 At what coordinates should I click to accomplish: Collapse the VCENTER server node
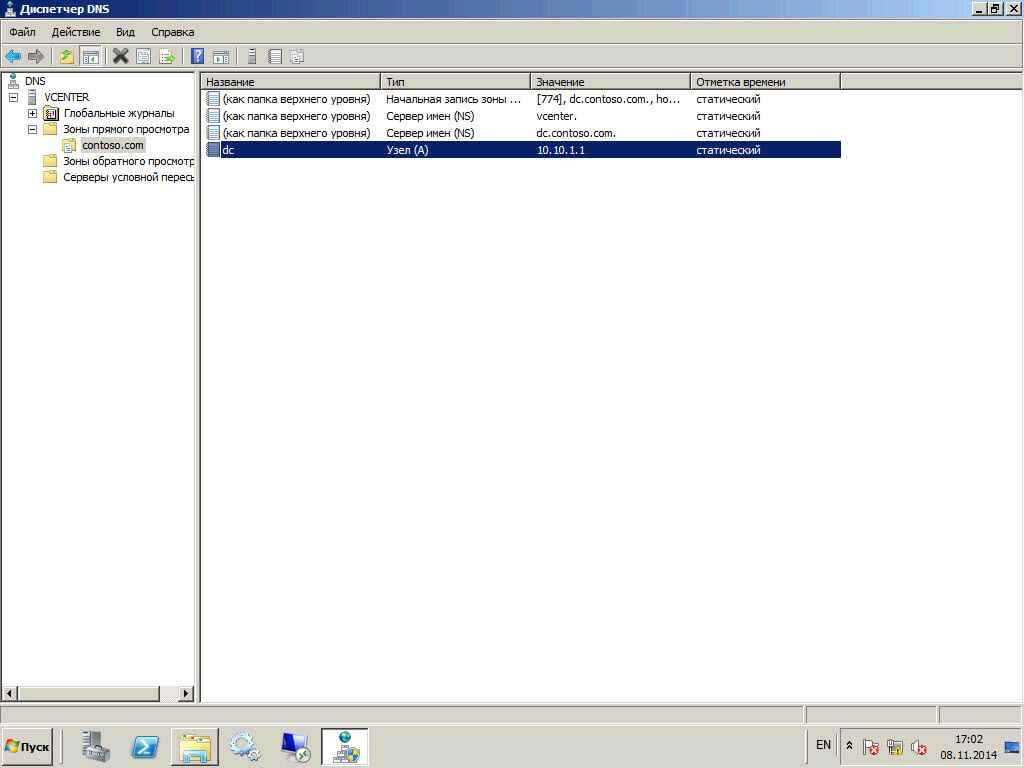tap(14, 98)
